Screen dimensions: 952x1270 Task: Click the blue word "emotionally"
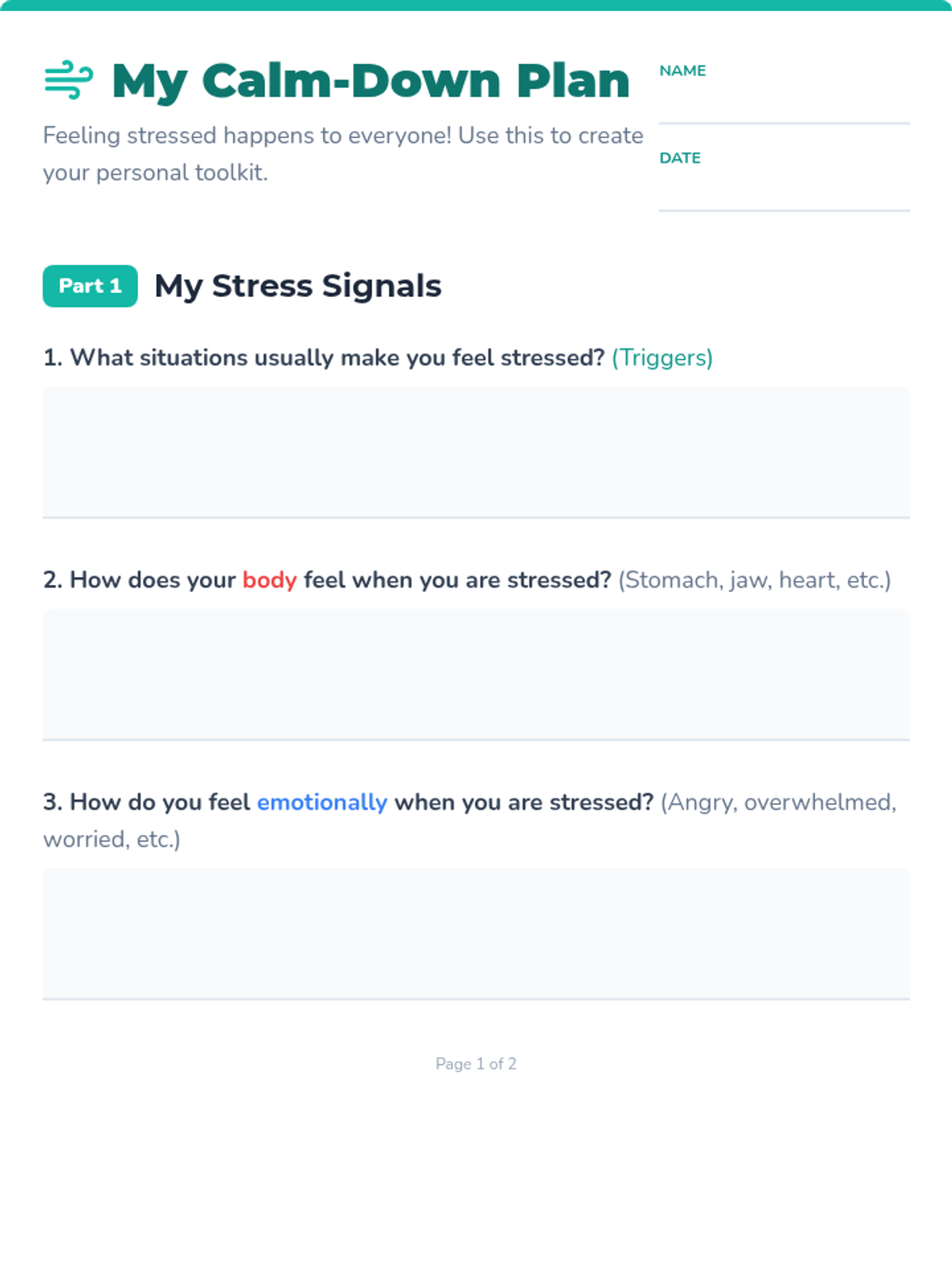coord(322,802)
